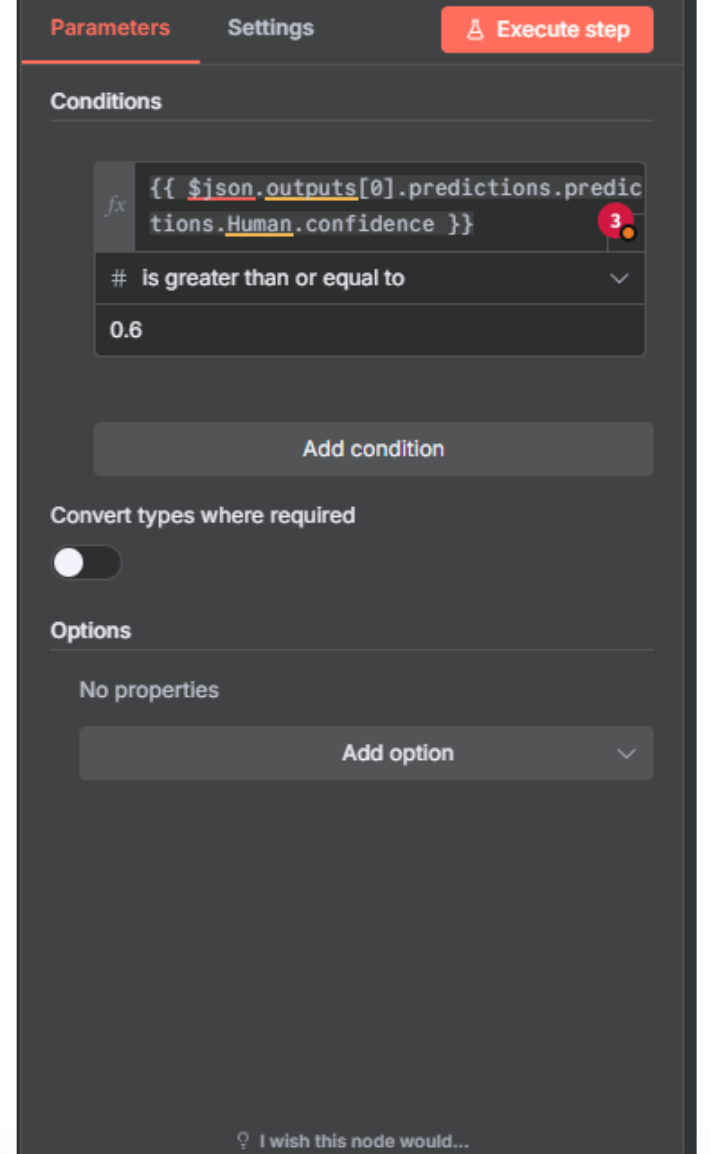710x1154 pixels.
Task: Click the lightbulb feedback icon
Action: click(243, 1140)
